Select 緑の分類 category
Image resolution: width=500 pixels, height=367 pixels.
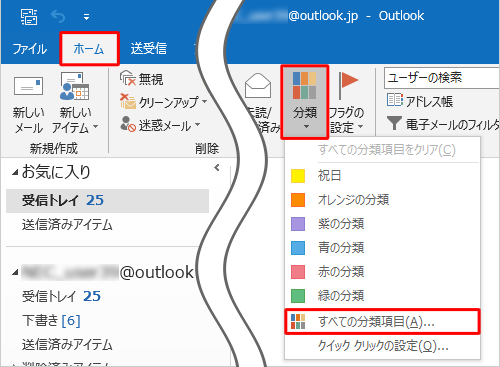point(382,296)
